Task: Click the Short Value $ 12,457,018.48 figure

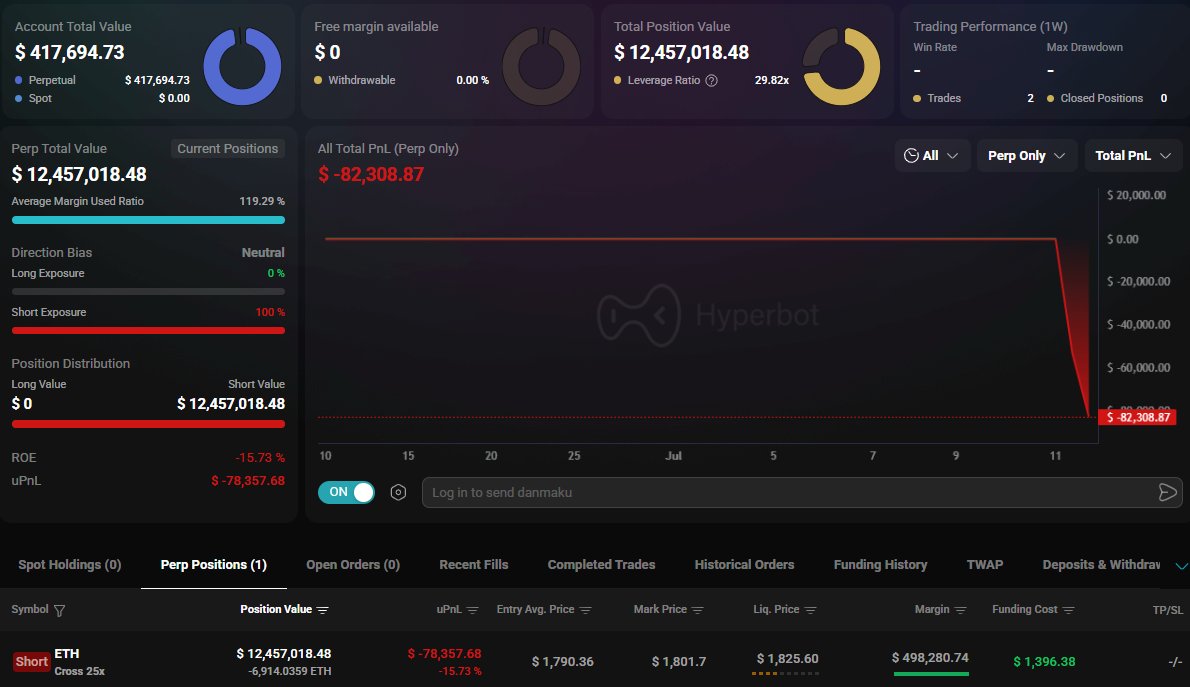Action: pyautogui.click(x=231, y=404)
